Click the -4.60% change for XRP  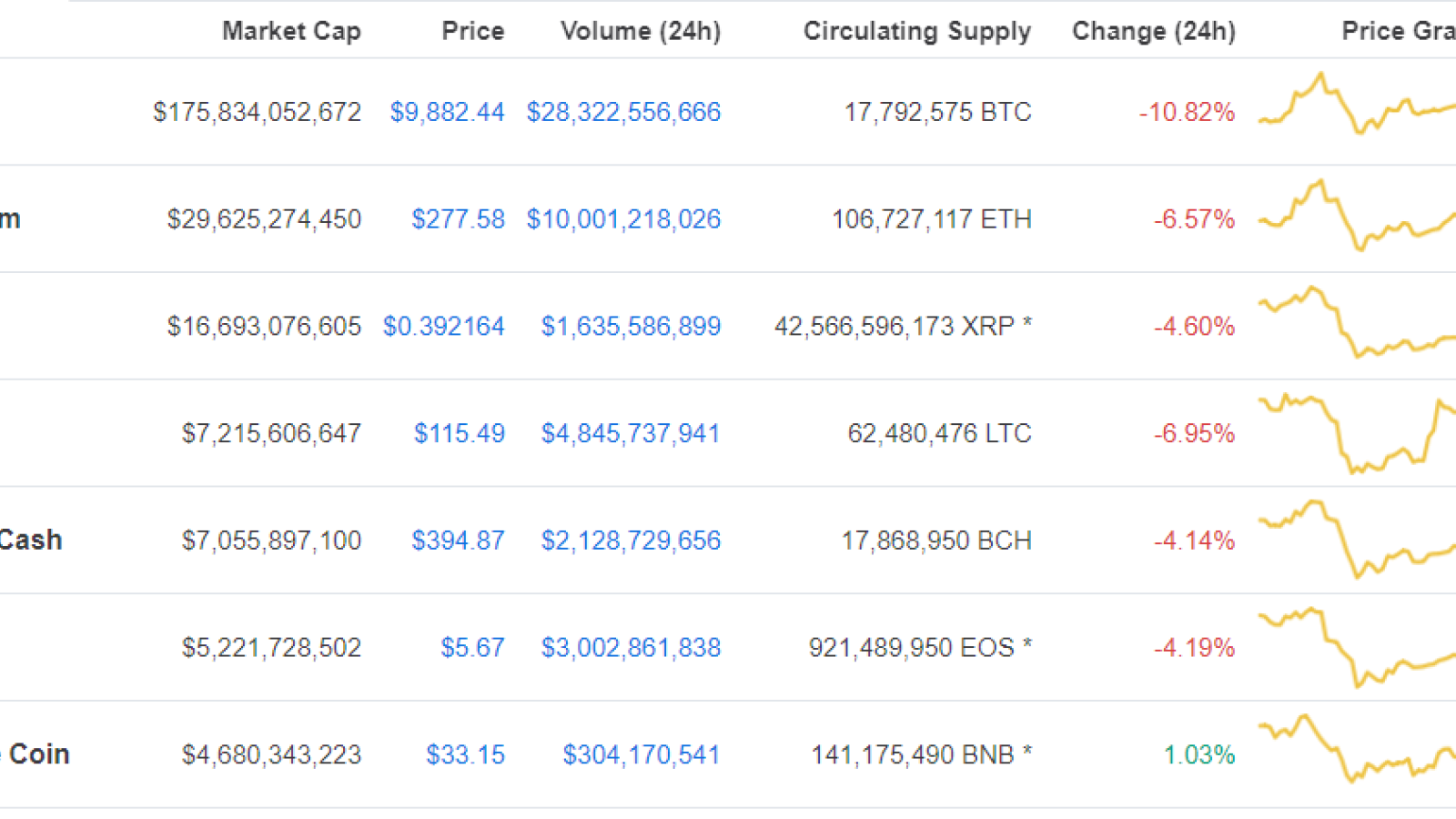click(1194, 327)
